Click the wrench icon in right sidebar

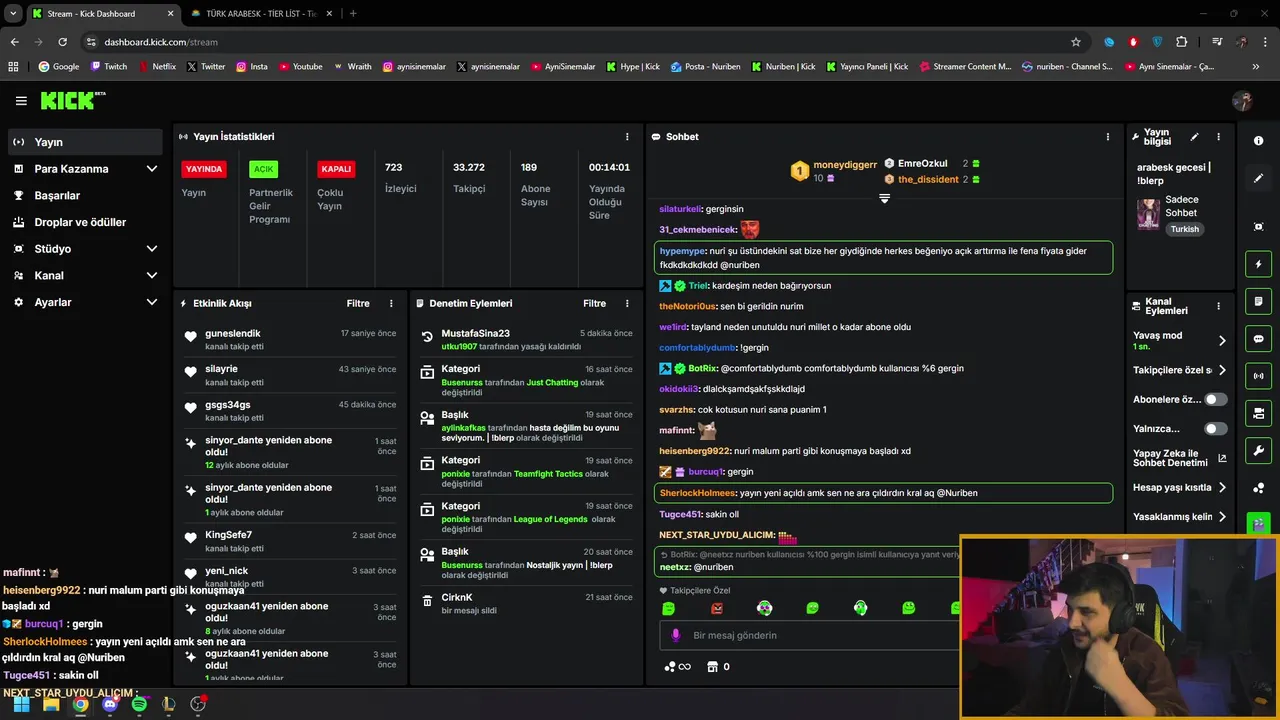point(1258,450)
